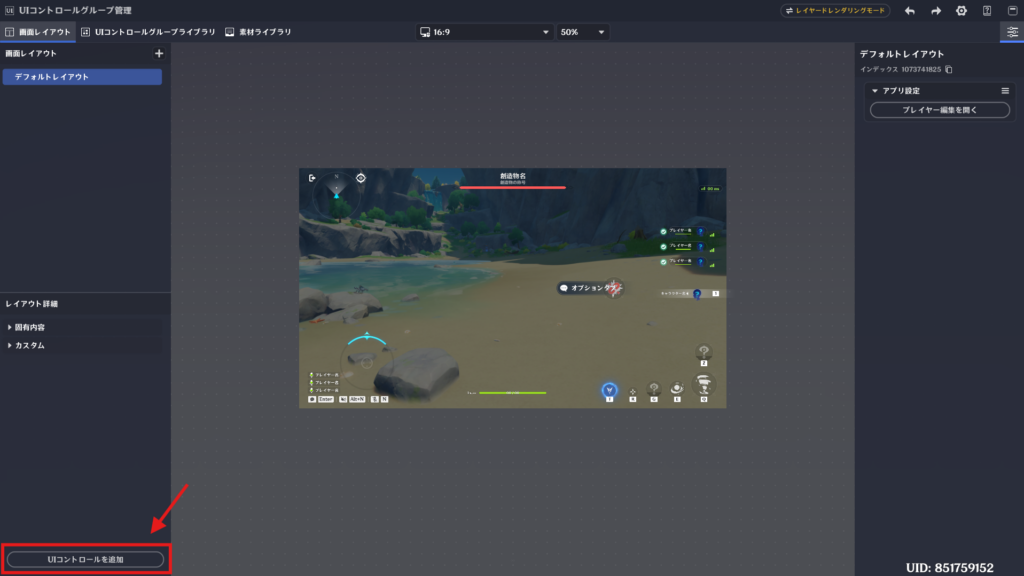Select the locate target icon beside the compass
Viewport: 1024px width, 576px height.
(360, 178)
